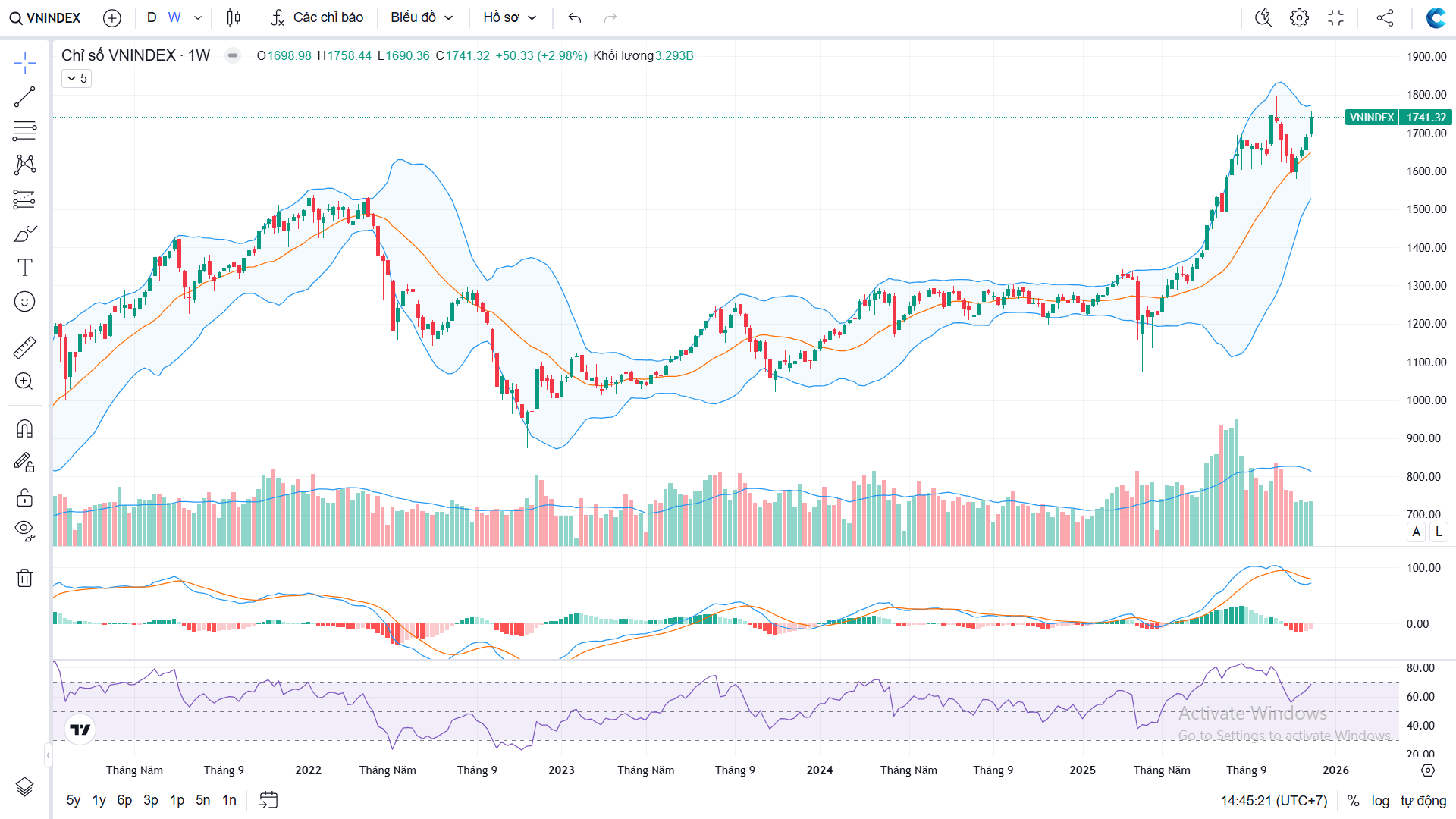The width and height of the screenshot is (1456, 819).
Task: Toggle the log scale option
Action: coord(1380,801)
